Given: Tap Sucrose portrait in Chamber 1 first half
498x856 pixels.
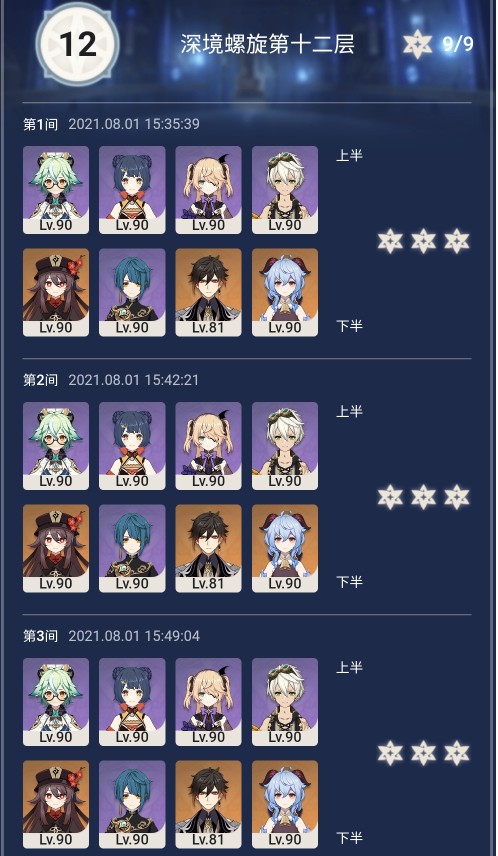Looking at the screenshot, I should [56, 189].
